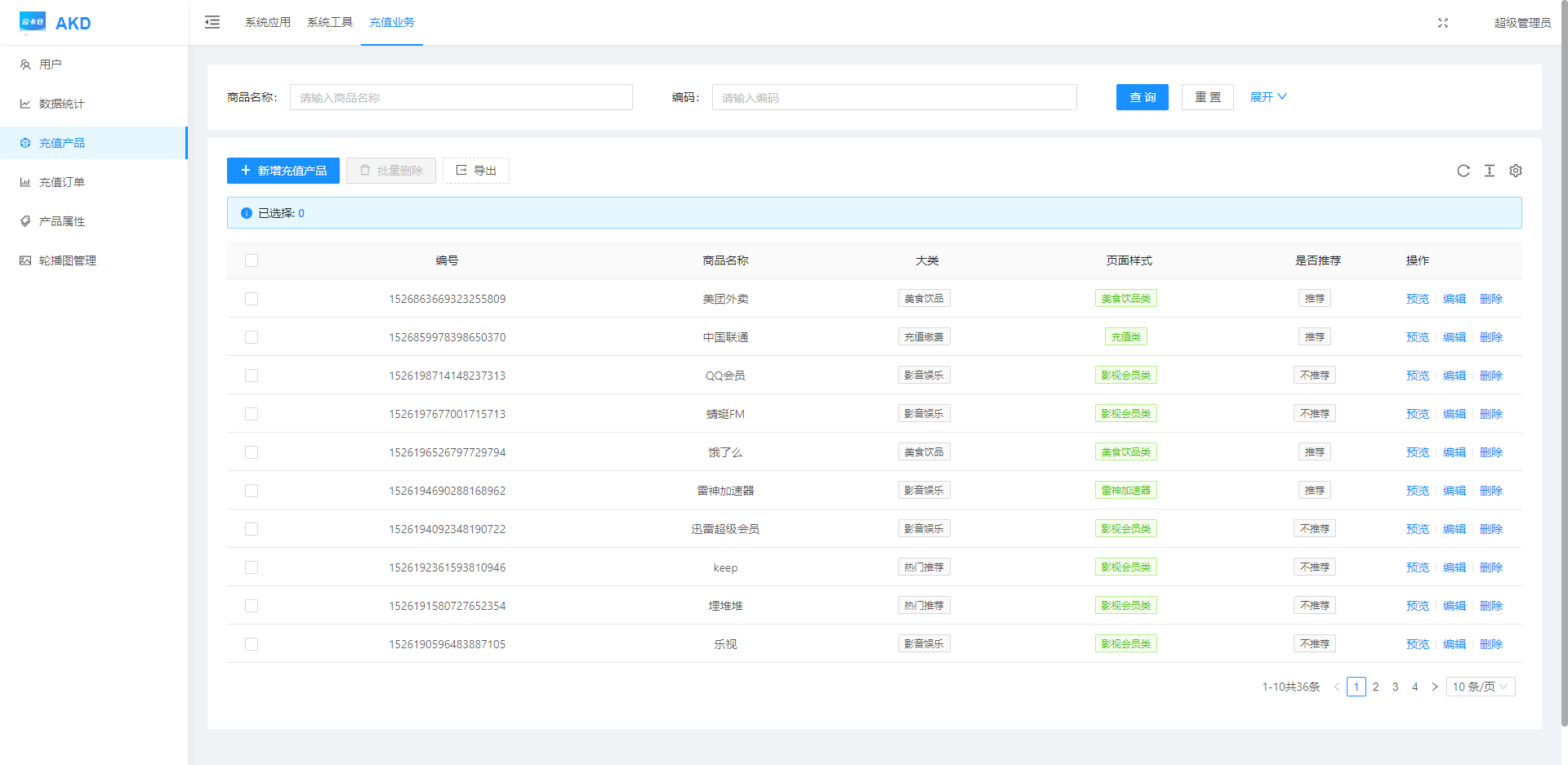1568x765 pixels.
Task: Focus the 商品名称 search input field
Action: (x=461, y=97)
